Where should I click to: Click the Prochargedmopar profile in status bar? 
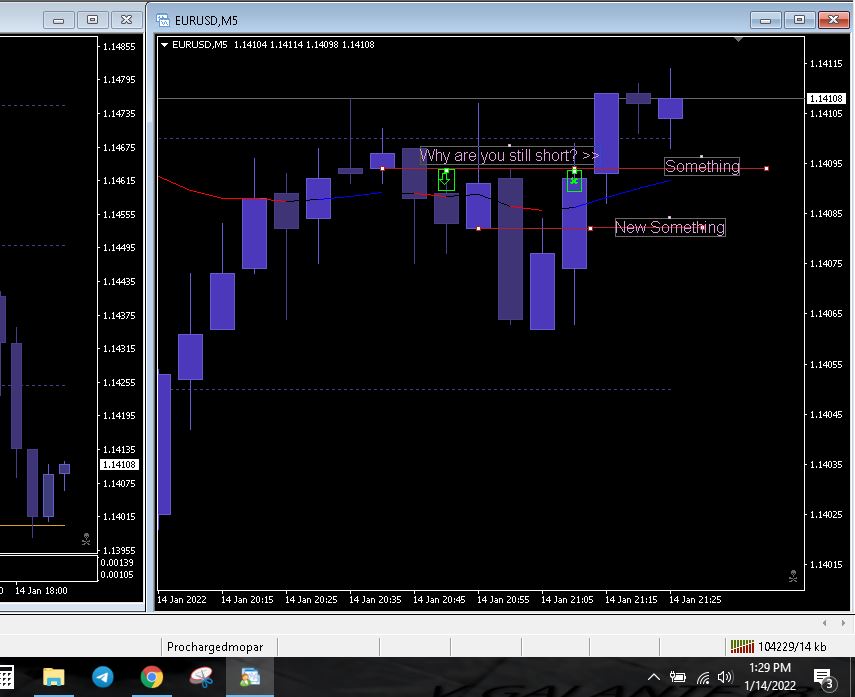(x=222, y=647)
